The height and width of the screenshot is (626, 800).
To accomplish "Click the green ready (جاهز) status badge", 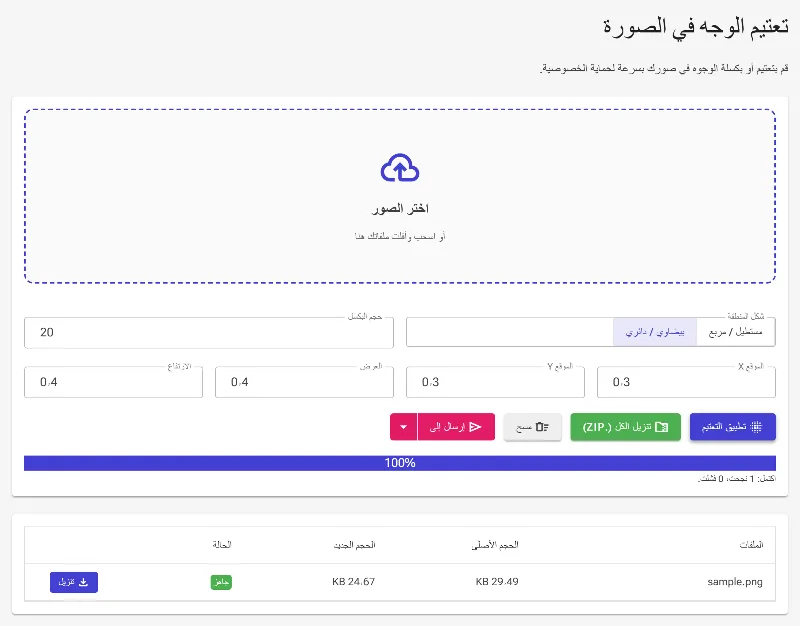I will coord(221,582).
